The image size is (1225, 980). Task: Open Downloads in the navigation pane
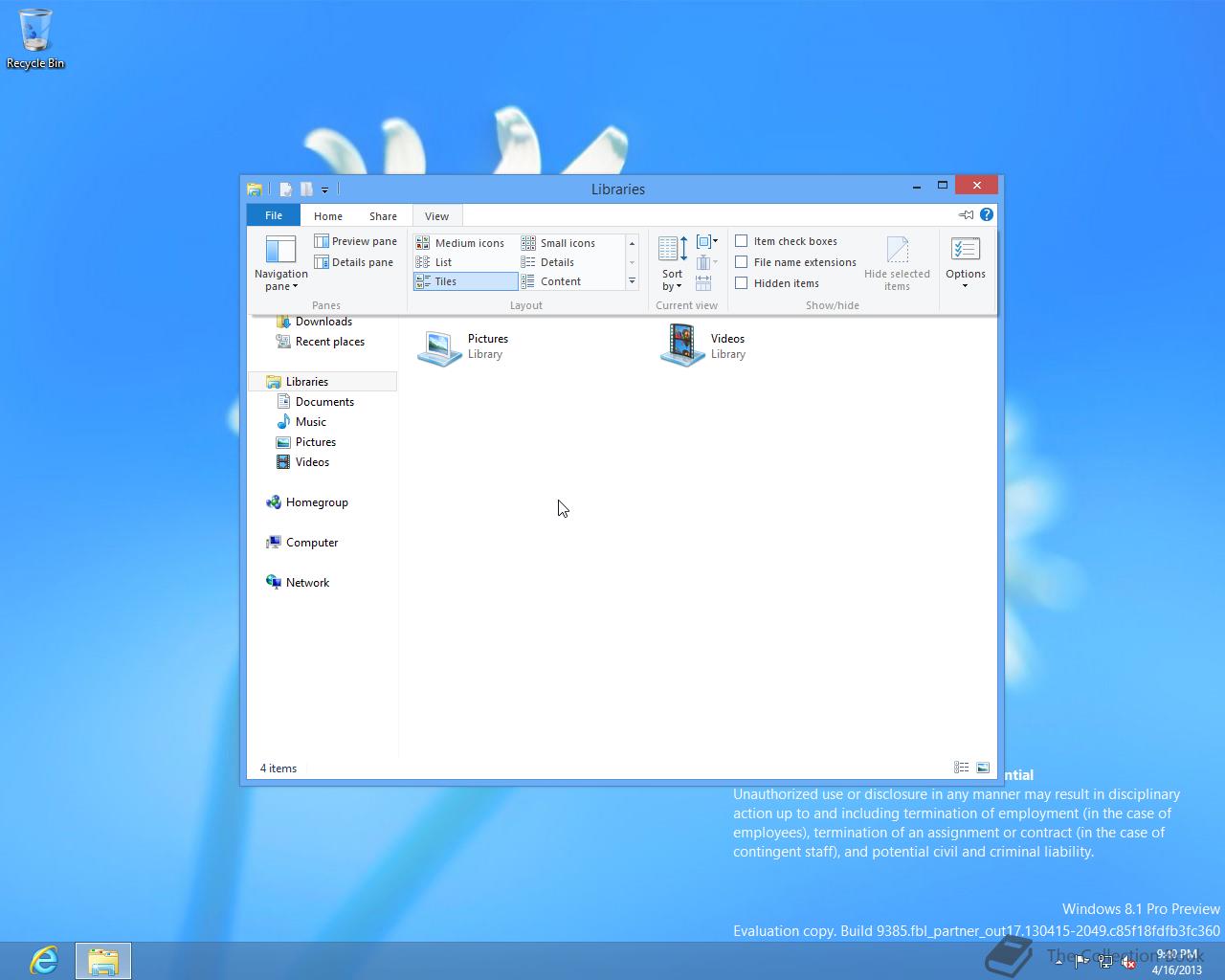(x=323, y=322)
